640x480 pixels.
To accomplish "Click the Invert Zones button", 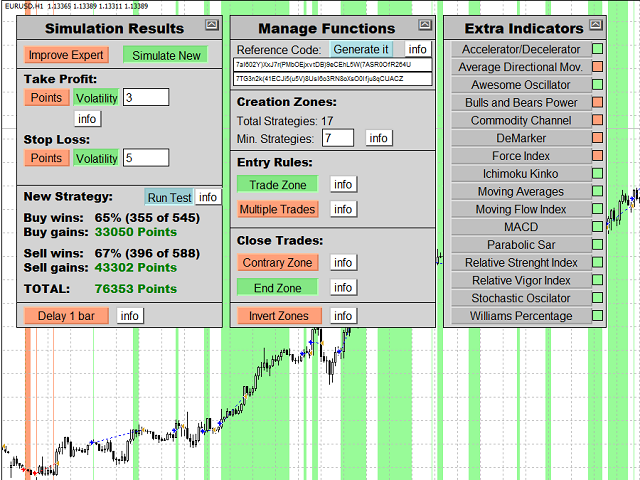I will pyautogui.click(x=279, y=316).
